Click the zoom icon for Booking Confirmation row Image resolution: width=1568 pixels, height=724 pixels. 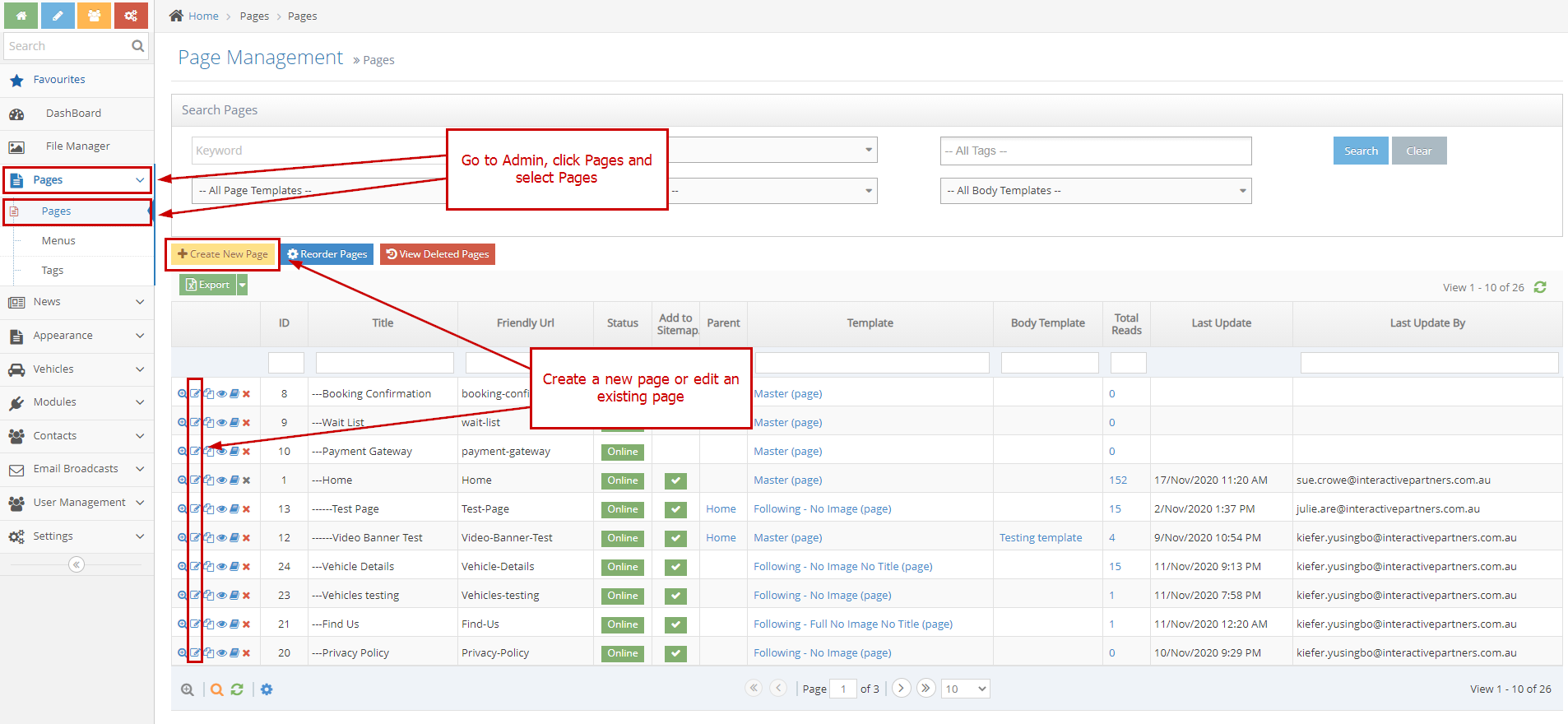[182, 393]
